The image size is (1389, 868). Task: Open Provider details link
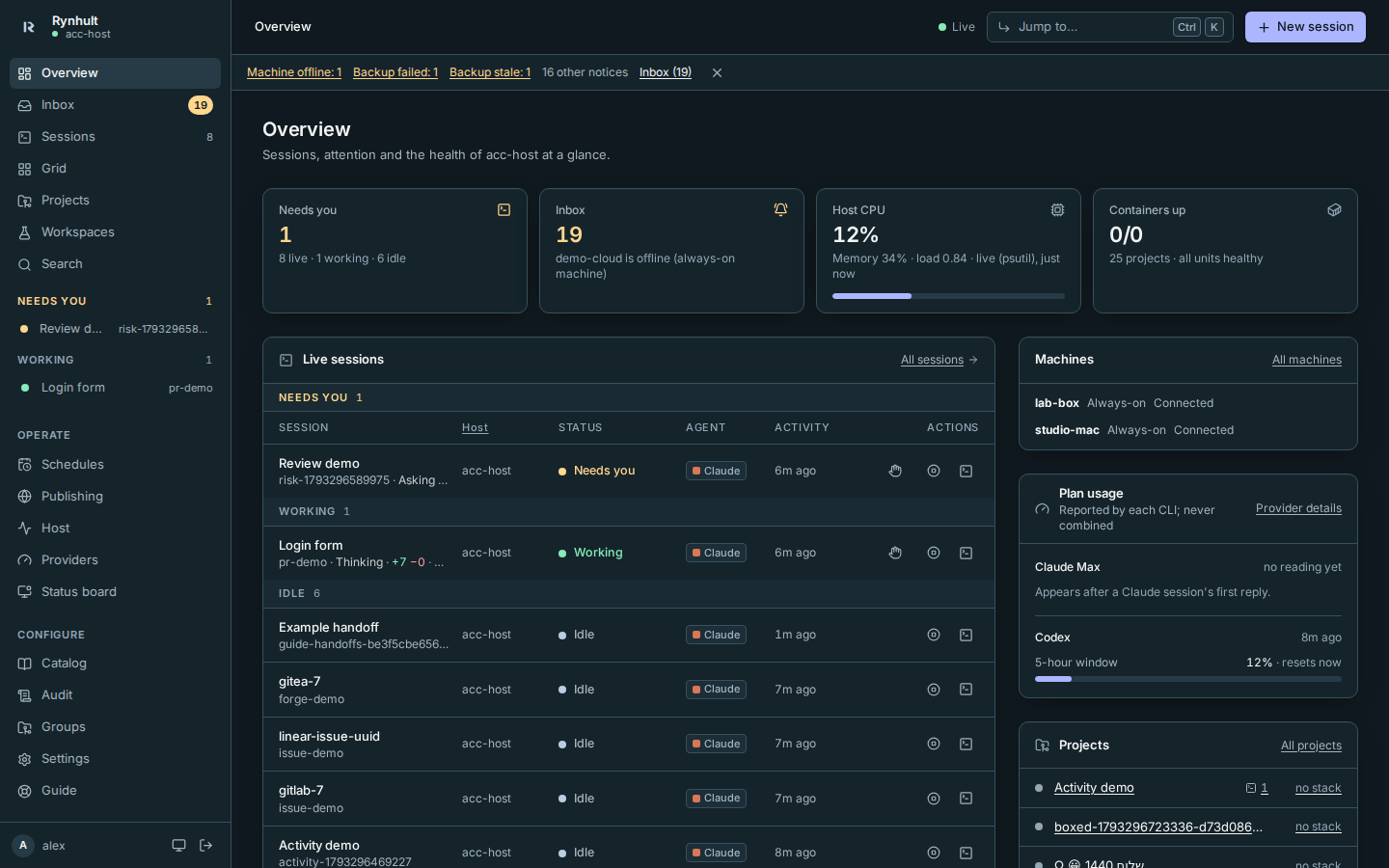1298,508
